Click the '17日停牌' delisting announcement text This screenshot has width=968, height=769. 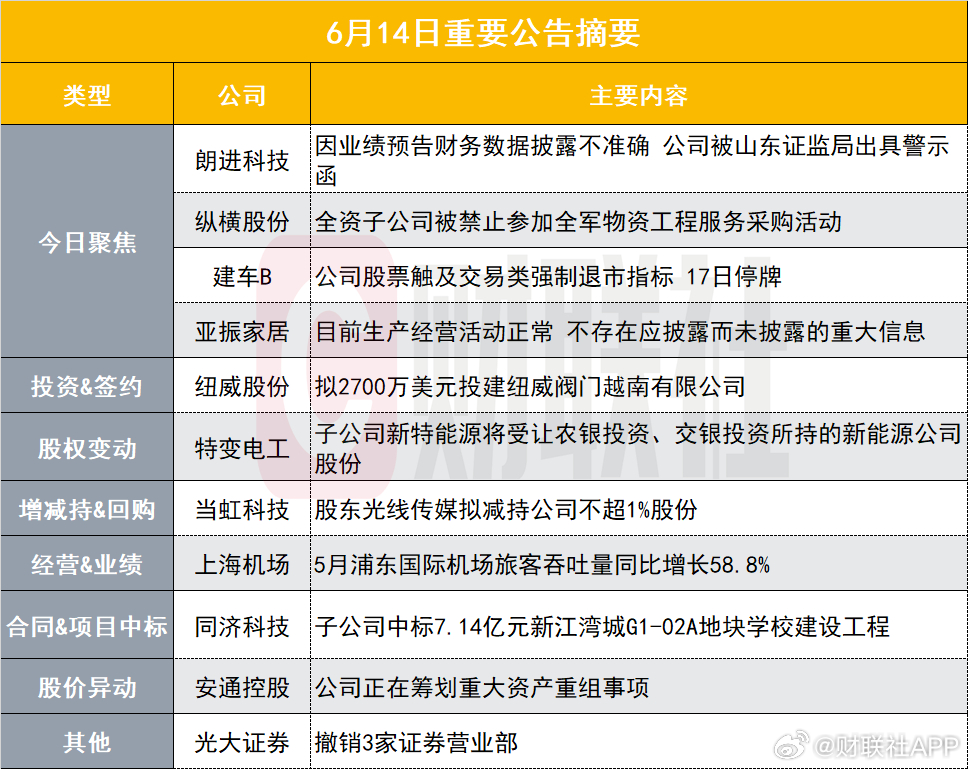point(548,276)
